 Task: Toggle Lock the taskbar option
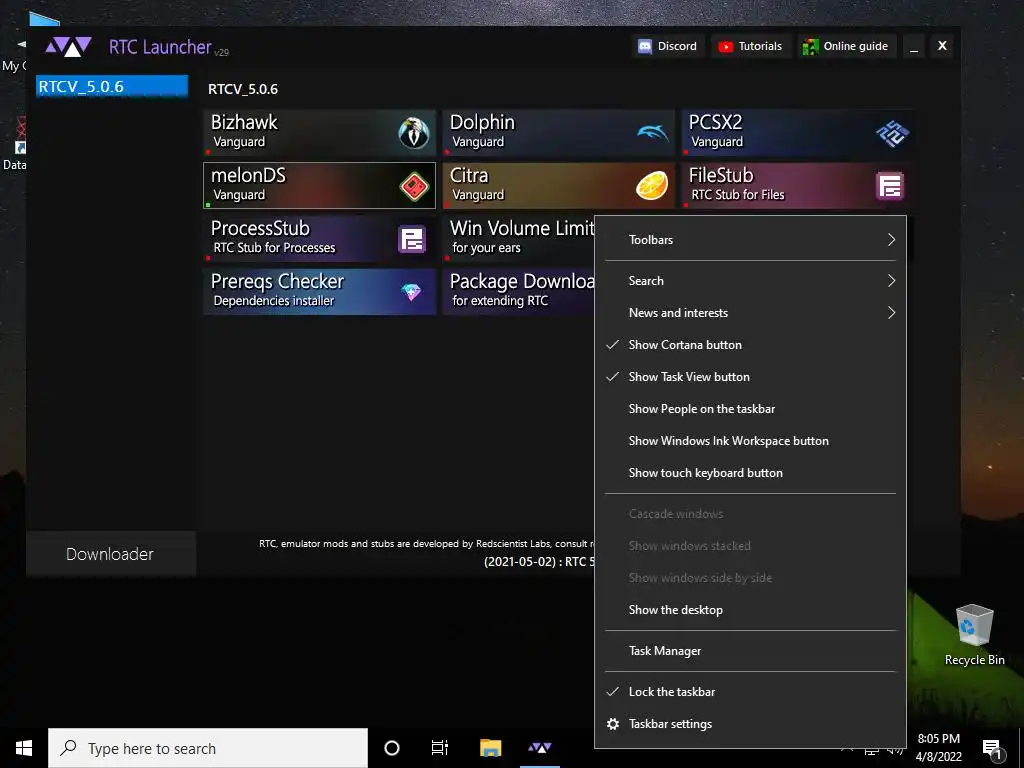coord(750,692)
